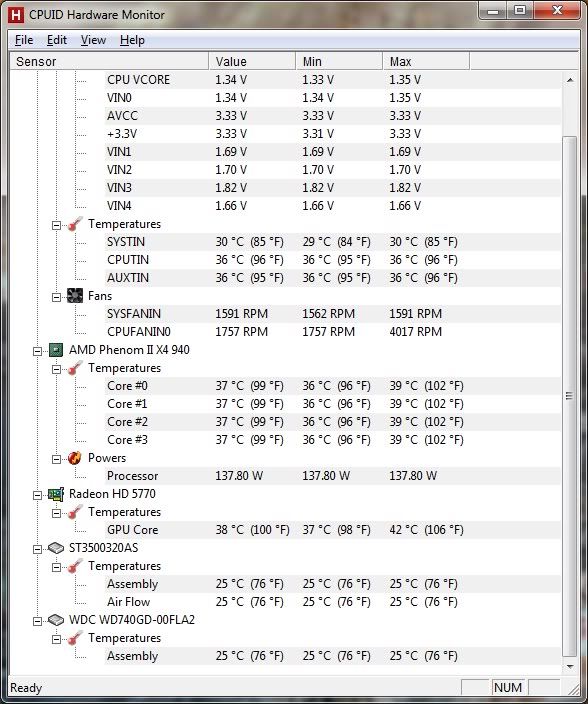Click the hard drive icon for WDC WD740GD-00FLA2
Image resolution: width=588 pixels, height=704 pixels.
pos(56,620)
